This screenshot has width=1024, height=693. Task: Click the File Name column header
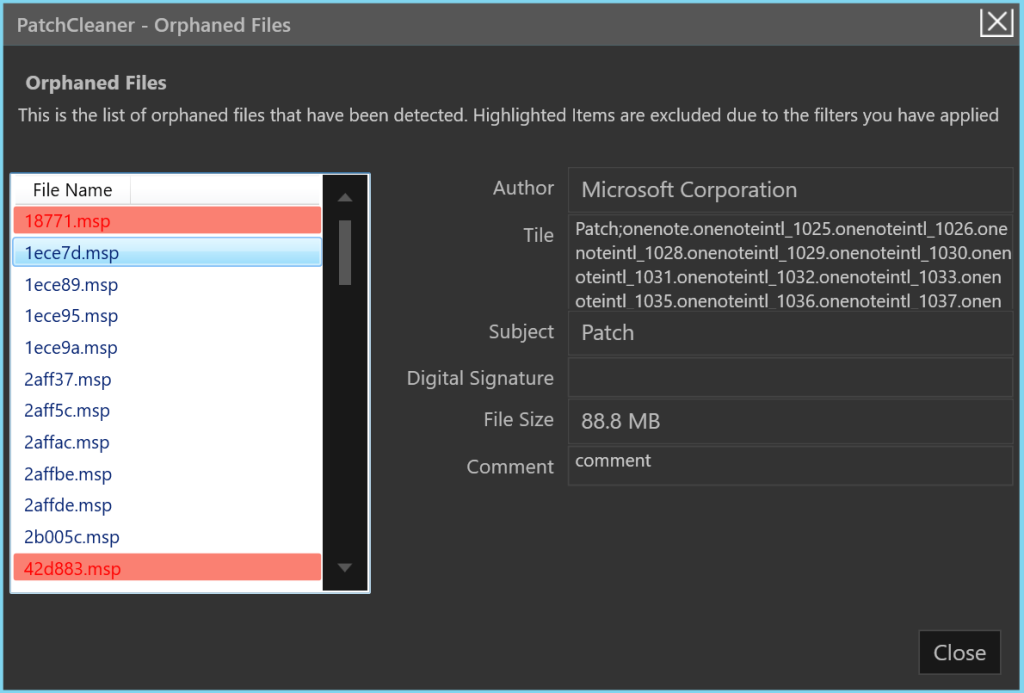point(72,190)
